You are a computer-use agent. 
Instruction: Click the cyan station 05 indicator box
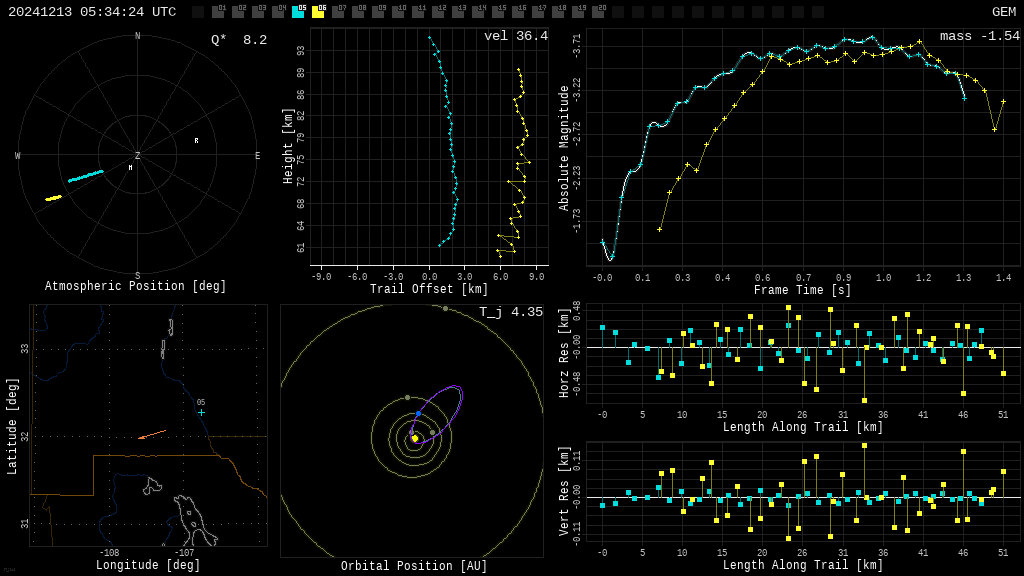298,12
